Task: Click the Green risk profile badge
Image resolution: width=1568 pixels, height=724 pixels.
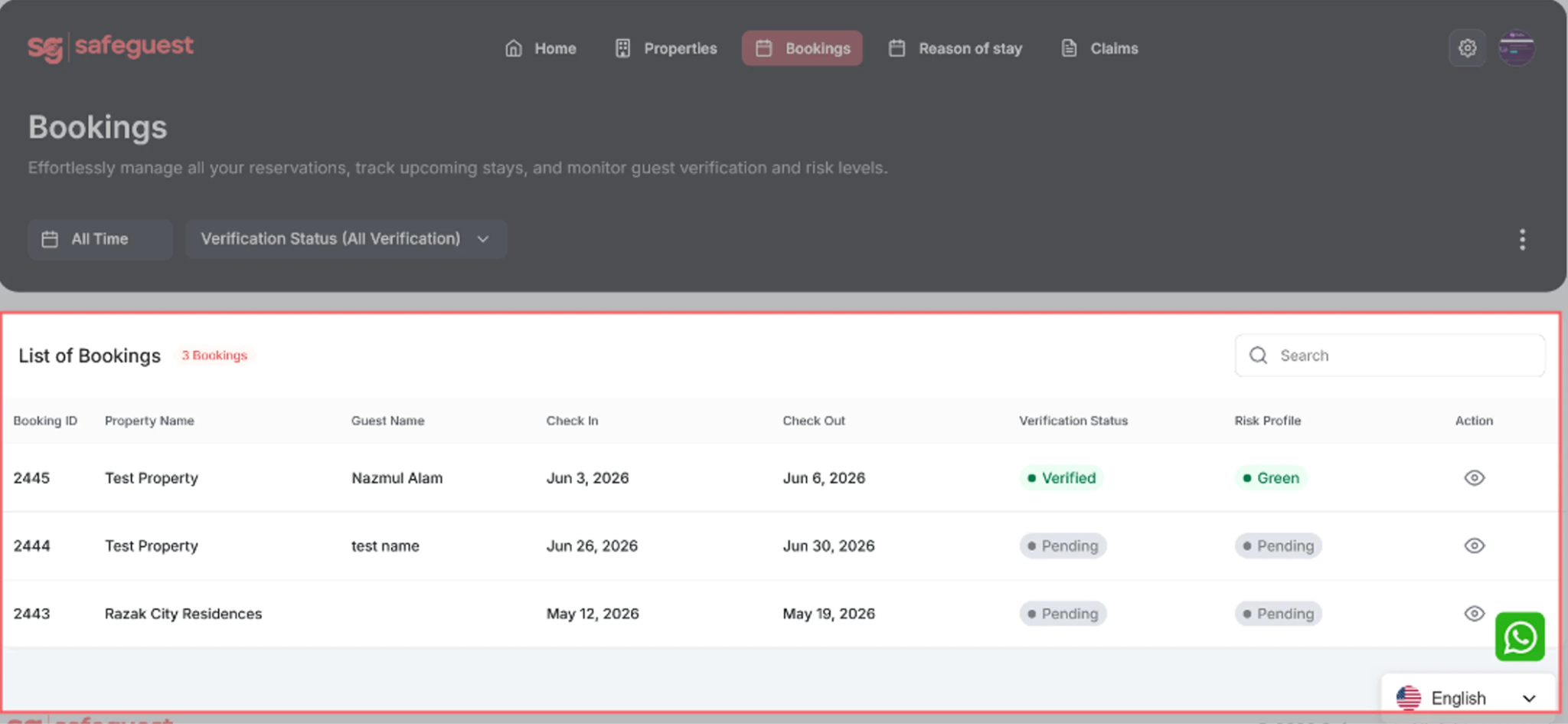Action: (1270, 478)
